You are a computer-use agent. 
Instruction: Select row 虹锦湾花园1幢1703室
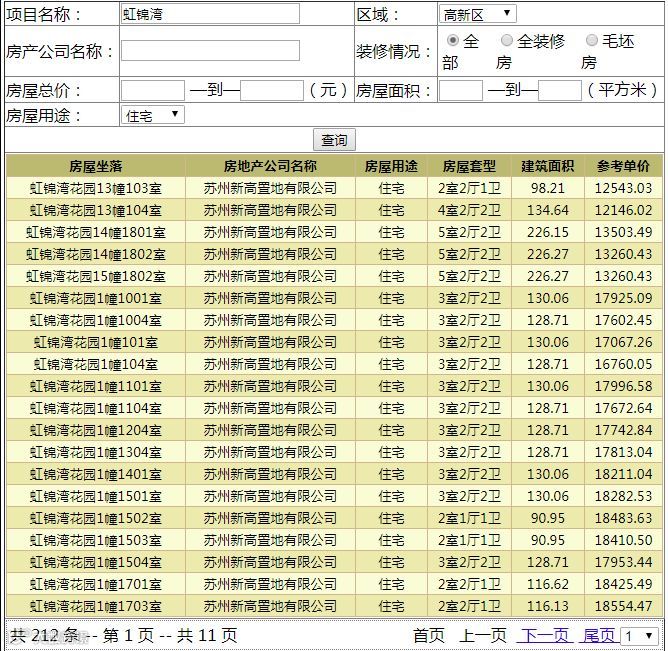point(334,606)
